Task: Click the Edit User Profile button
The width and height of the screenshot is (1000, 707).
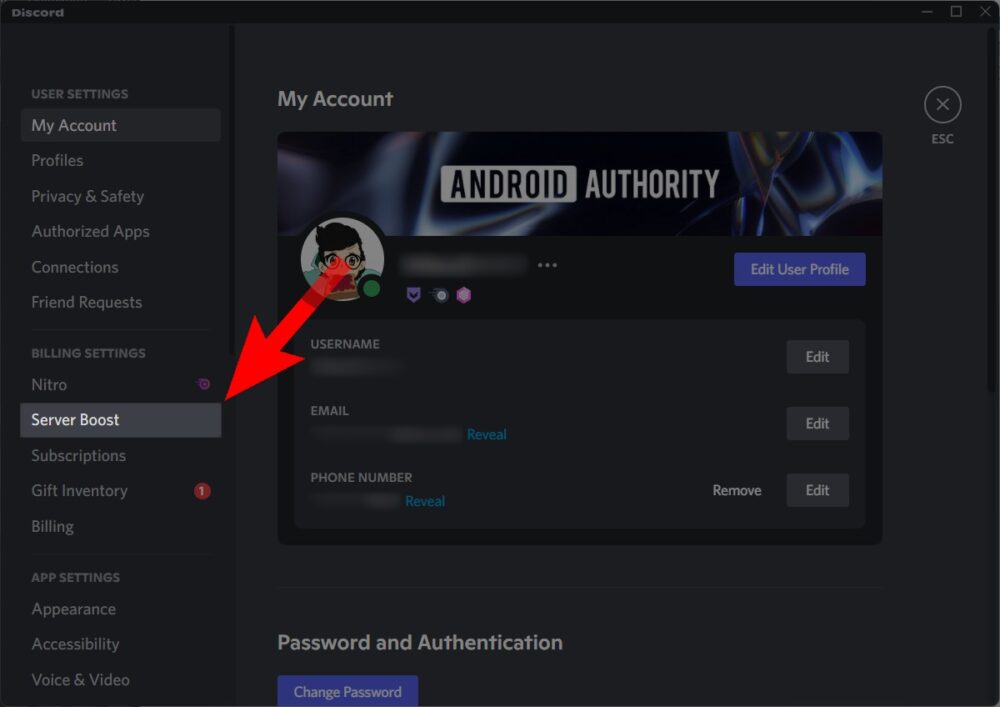Action: point(799,269)
